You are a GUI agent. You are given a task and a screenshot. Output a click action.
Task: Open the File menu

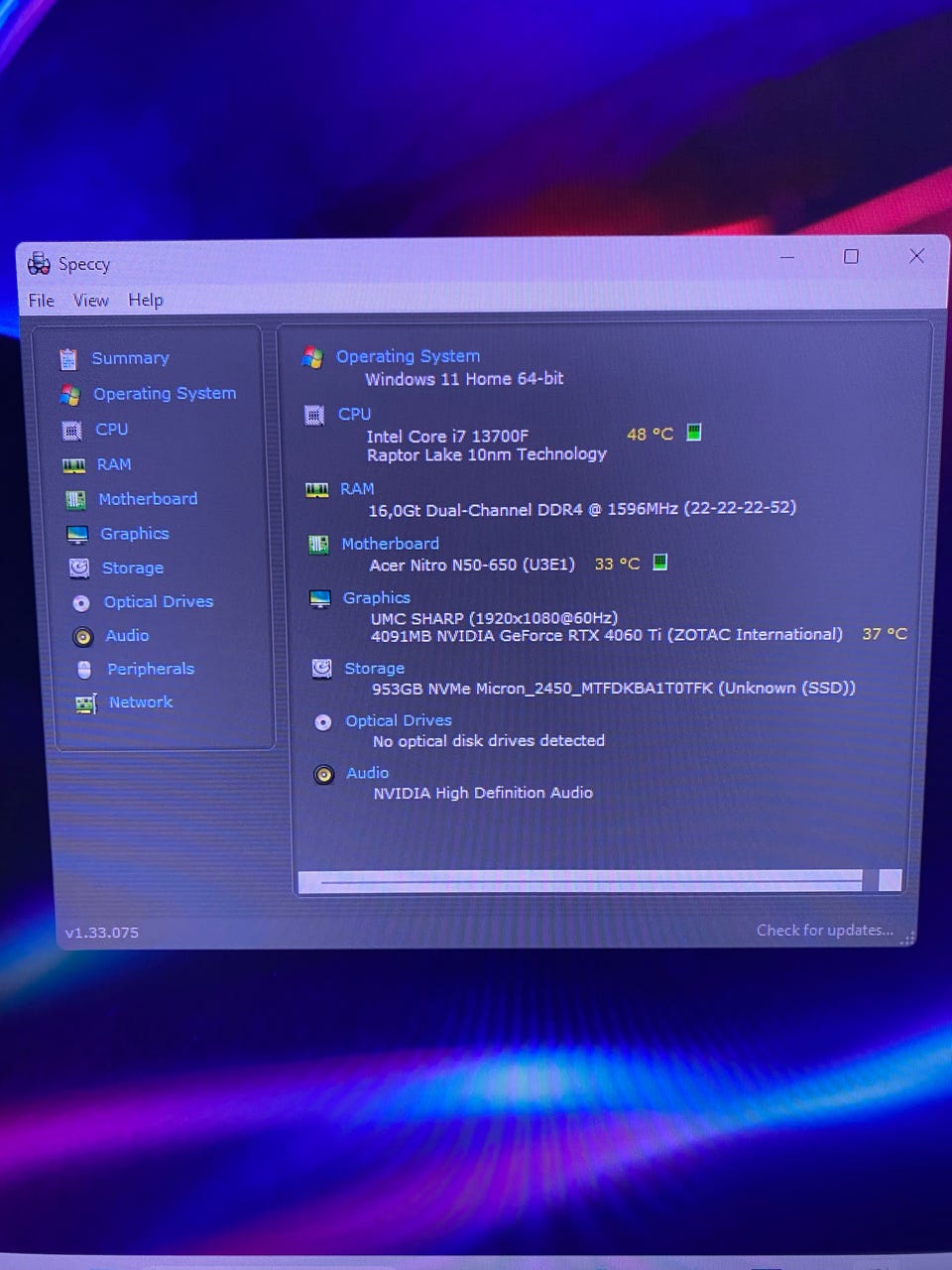point(42,301)
